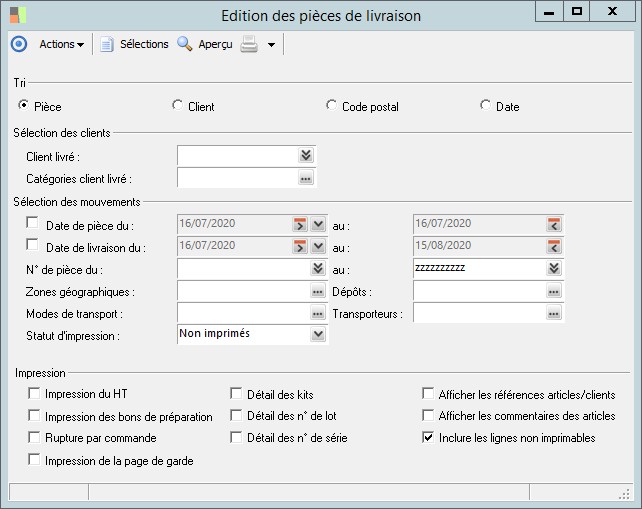Enable the Impression du HT checkbox
The image size is (642, 509).
tap(35, 394)
